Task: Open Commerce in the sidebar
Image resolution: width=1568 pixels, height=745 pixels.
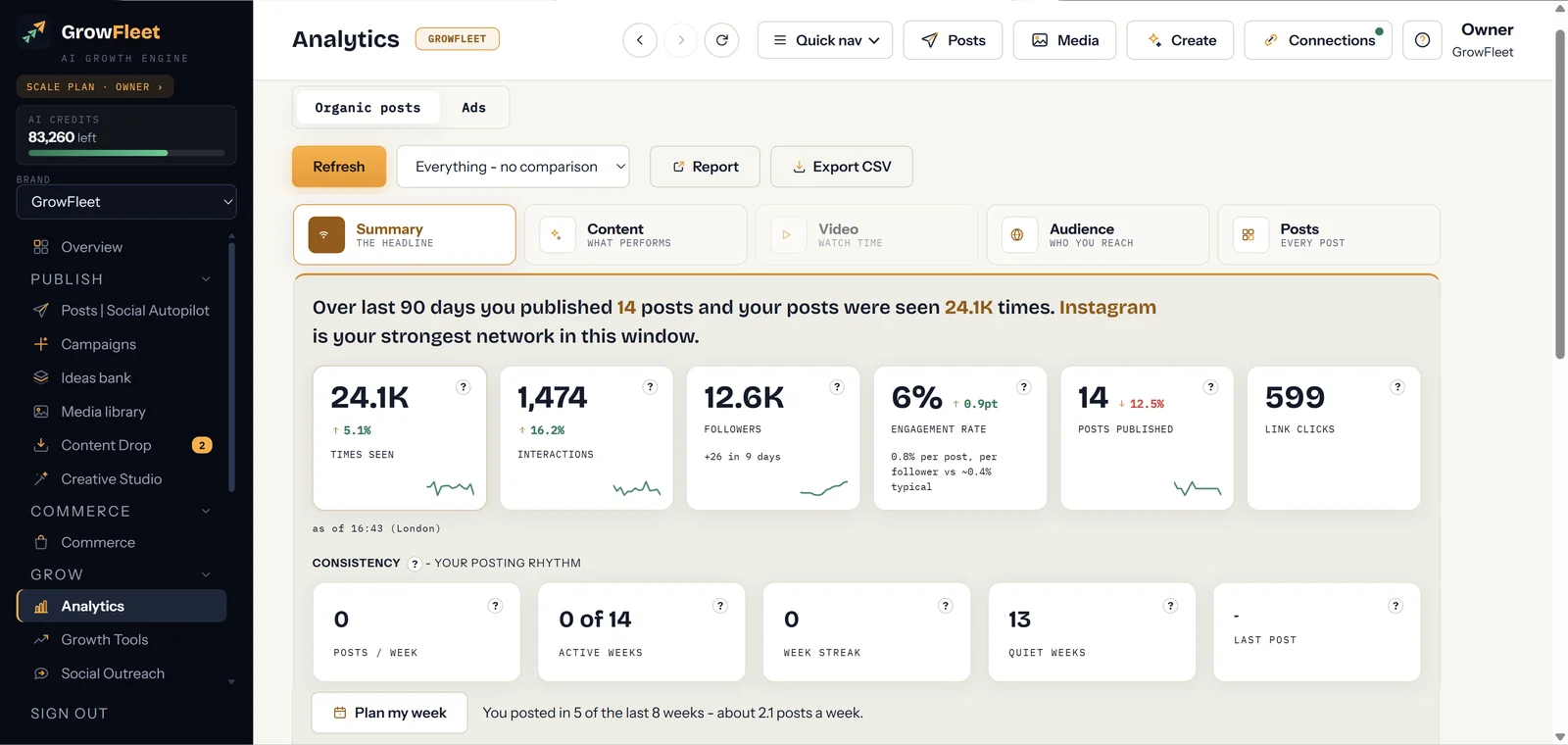Action: point(122,542)
